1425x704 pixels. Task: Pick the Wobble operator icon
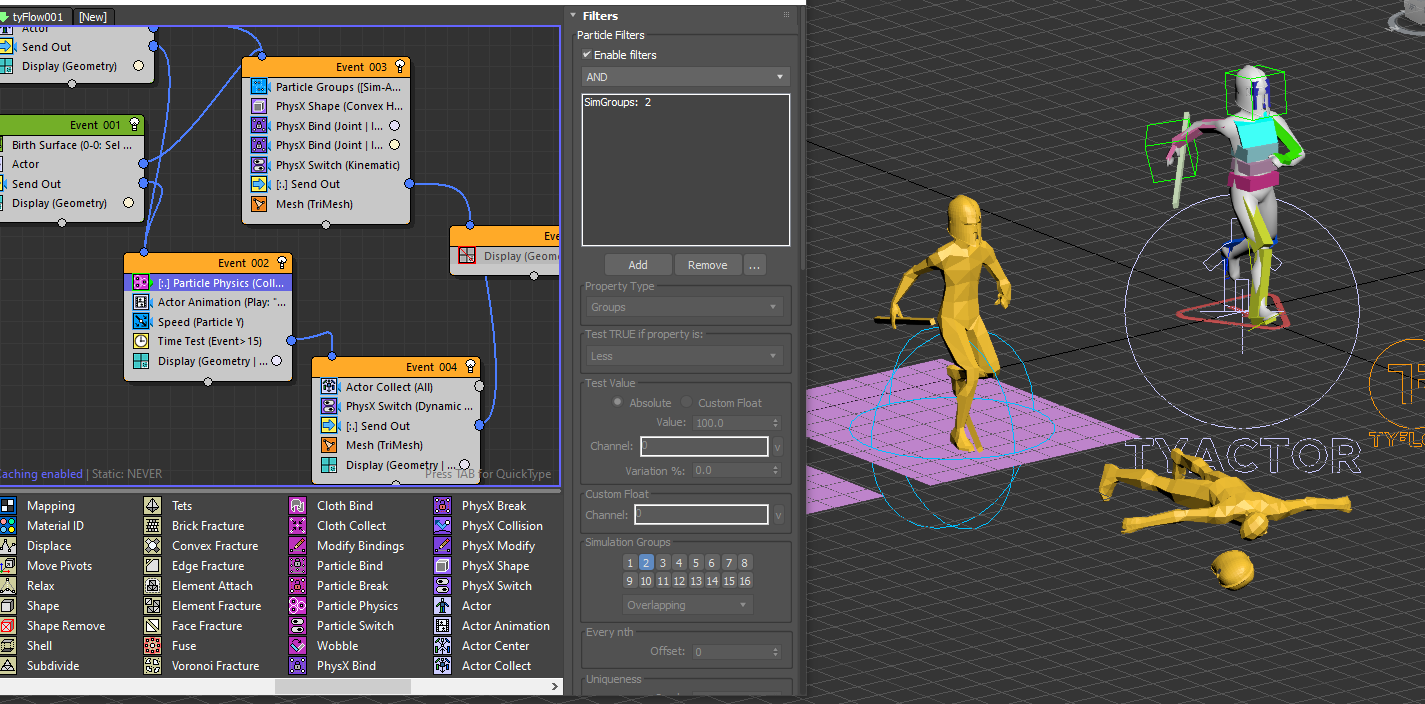coord(298,646)
